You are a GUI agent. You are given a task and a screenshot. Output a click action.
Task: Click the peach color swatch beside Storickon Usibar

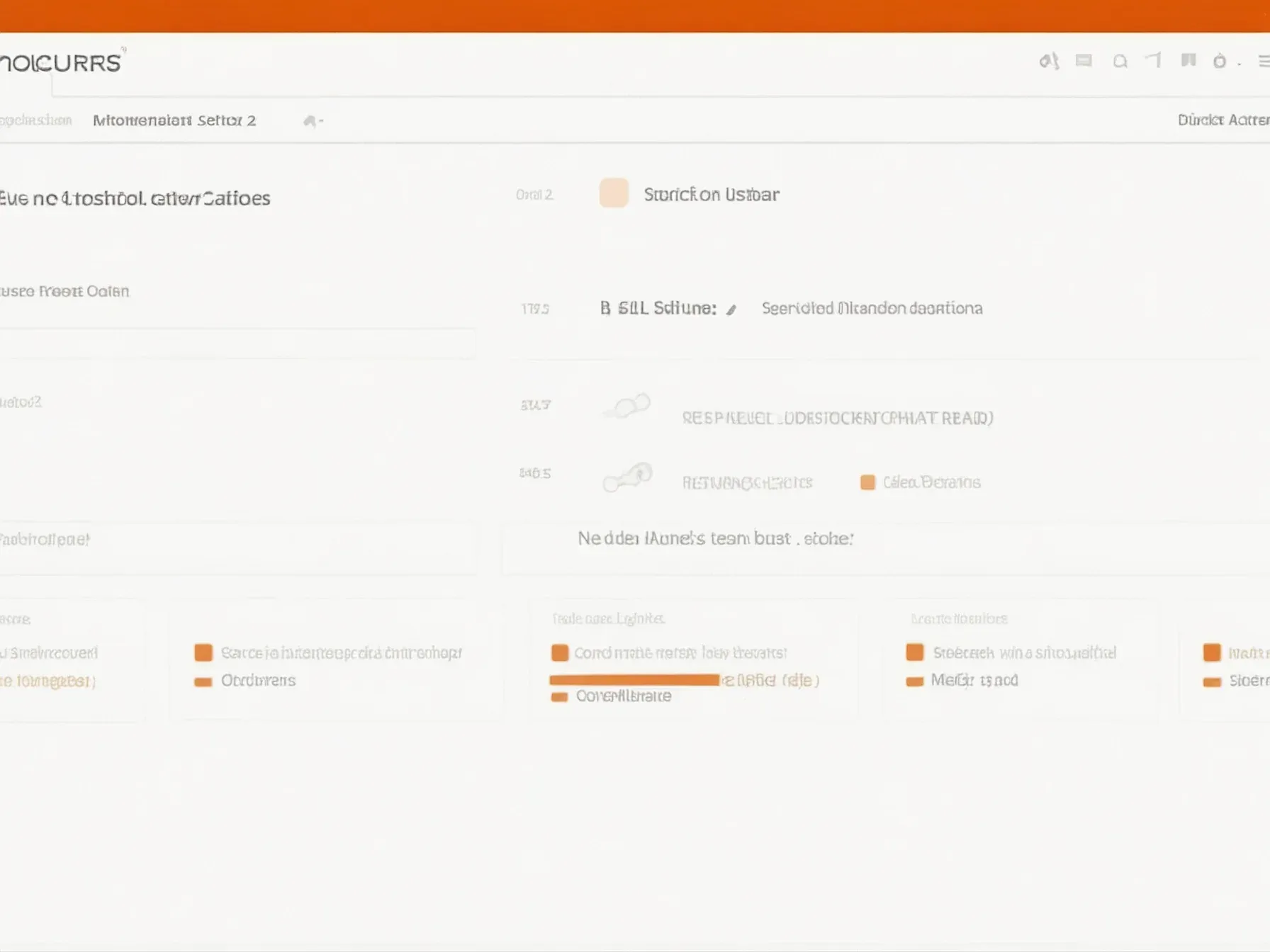pos(614,193)
